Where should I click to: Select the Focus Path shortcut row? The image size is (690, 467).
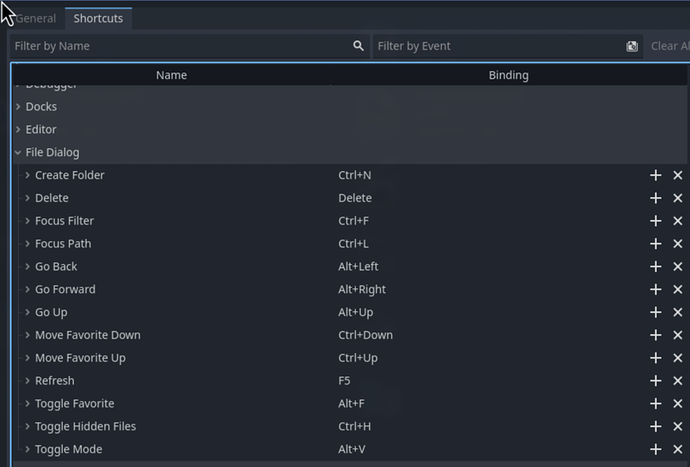click(63, 244)
